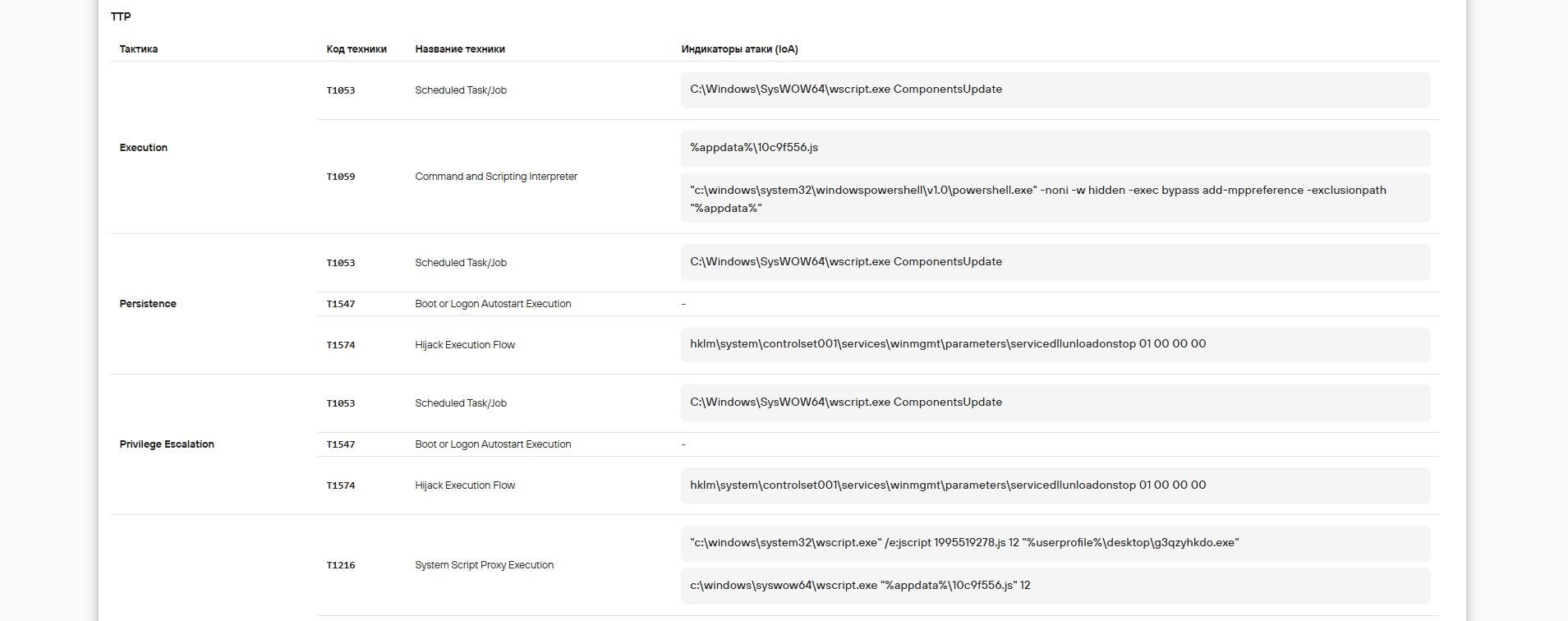The image size is (1568, 621).
Task: Click the Индикаторы атаки (IoA) header
Action: click(x=739, y=49)
